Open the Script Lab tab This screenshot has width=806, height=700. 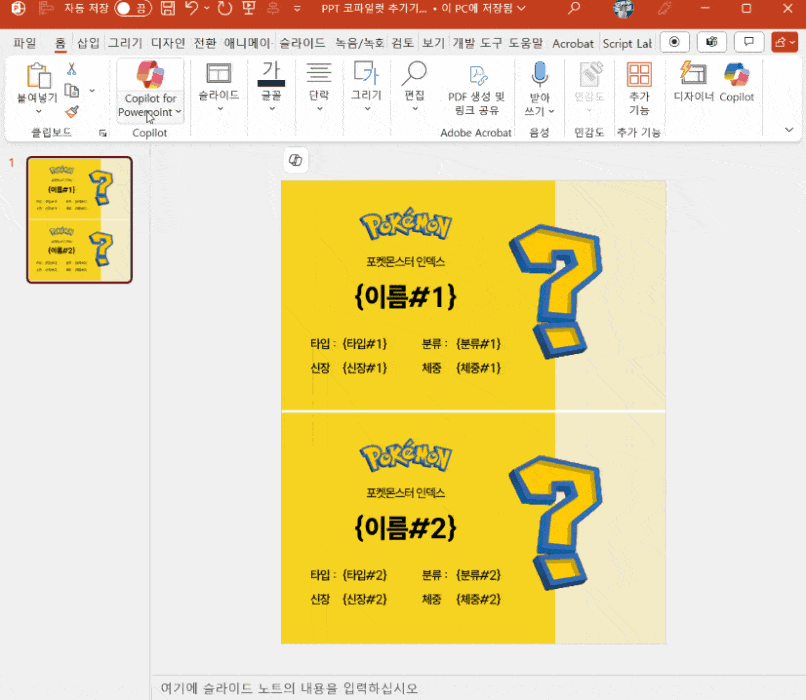pos(627,43)
